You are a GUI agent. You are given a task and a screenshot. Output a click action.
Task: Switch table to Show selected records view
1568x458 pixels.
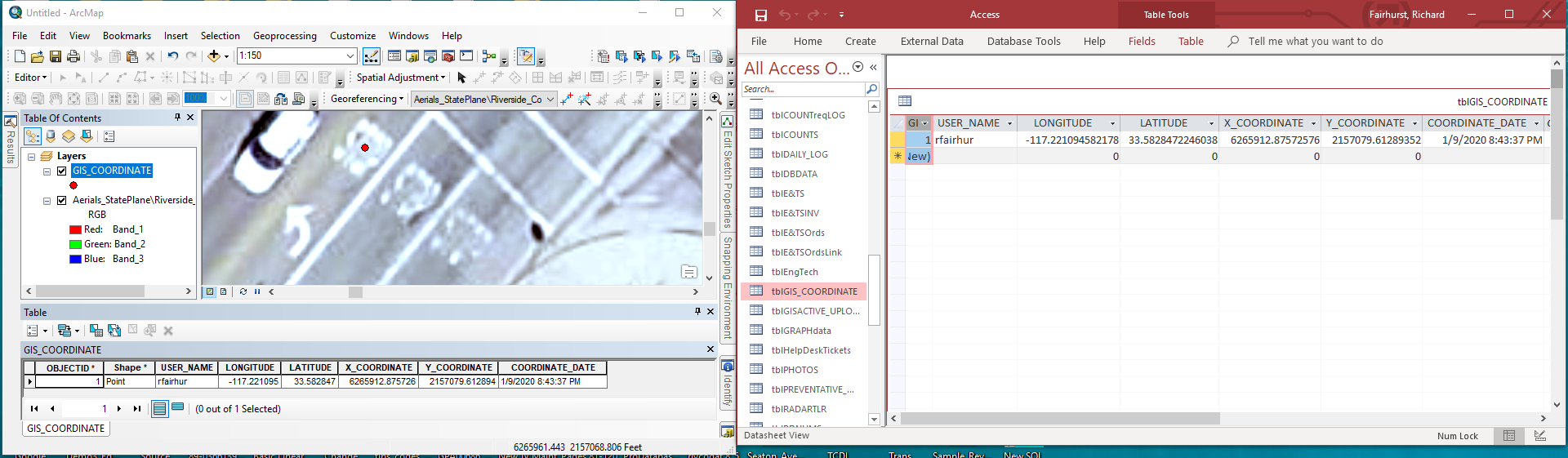pos(177,408)
